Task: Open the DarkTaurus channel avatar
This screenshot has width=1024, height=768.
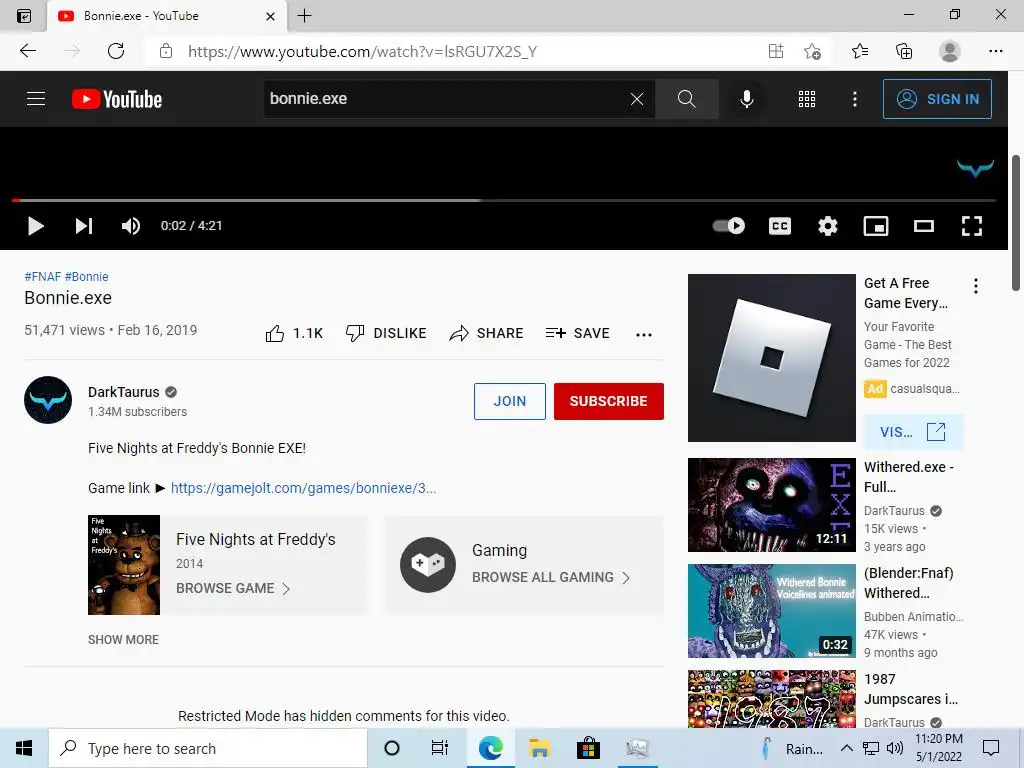Action: click(x=48, y=400)
